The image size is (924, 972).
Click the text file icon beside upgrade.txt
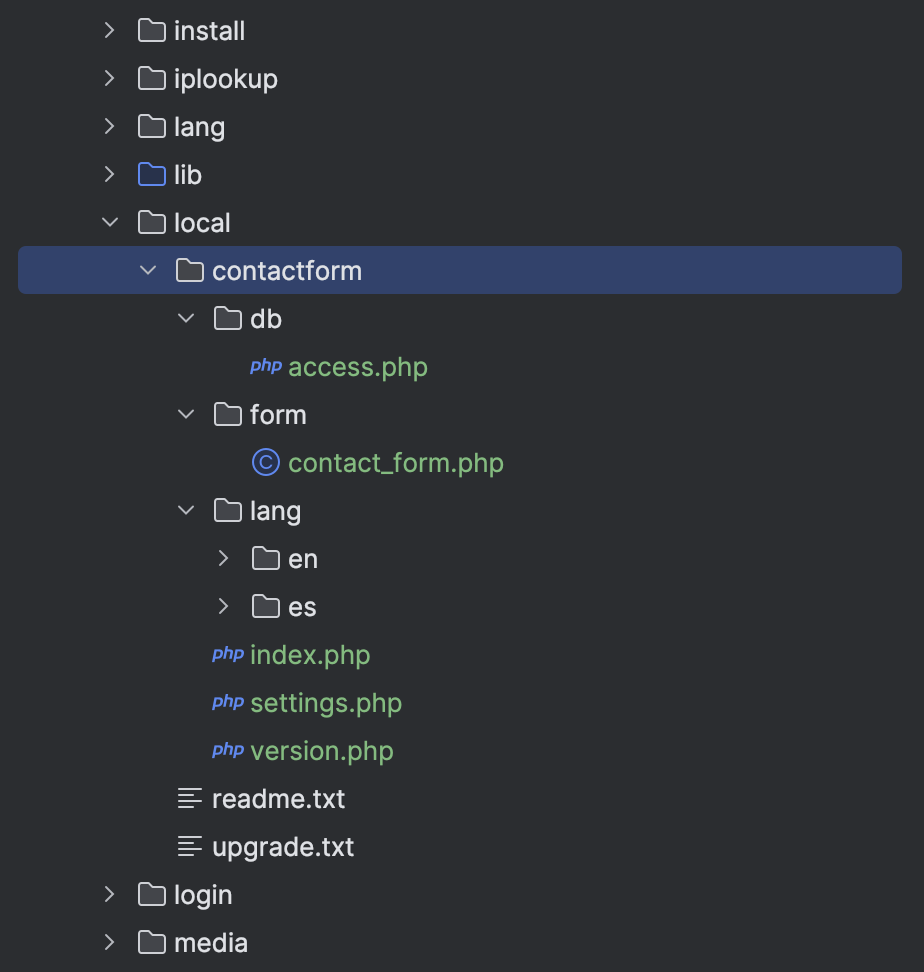pyautogui.click(x=190, y=846)
